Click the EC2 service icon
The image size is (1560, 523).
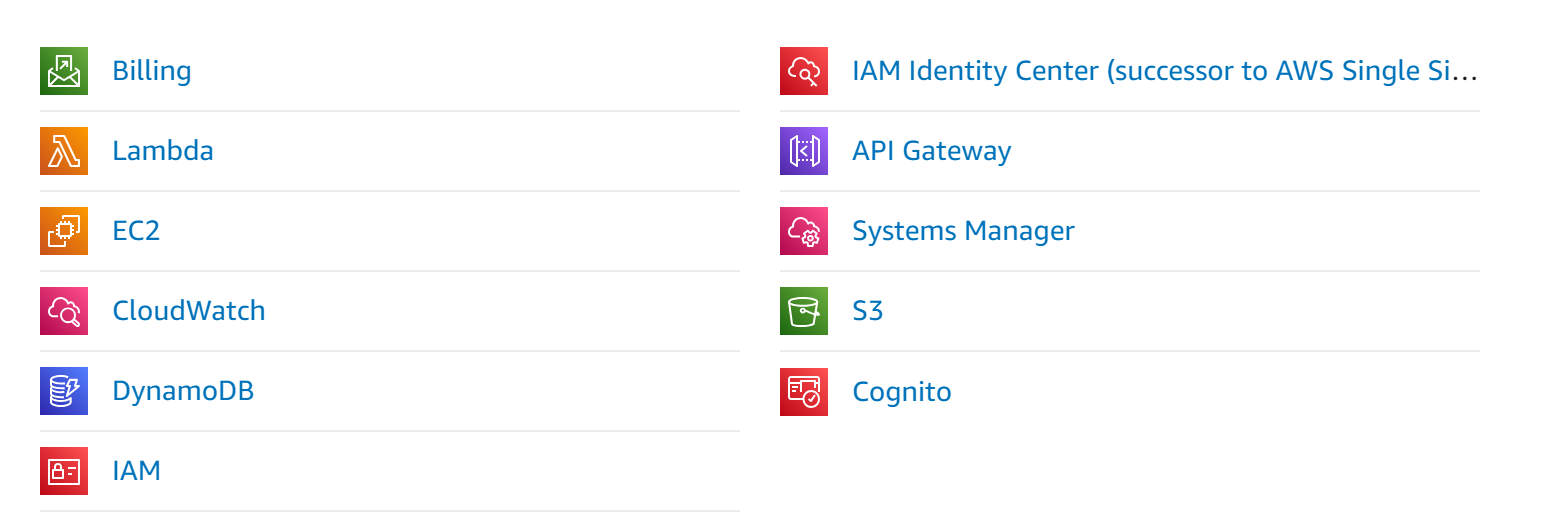[64, 231]
